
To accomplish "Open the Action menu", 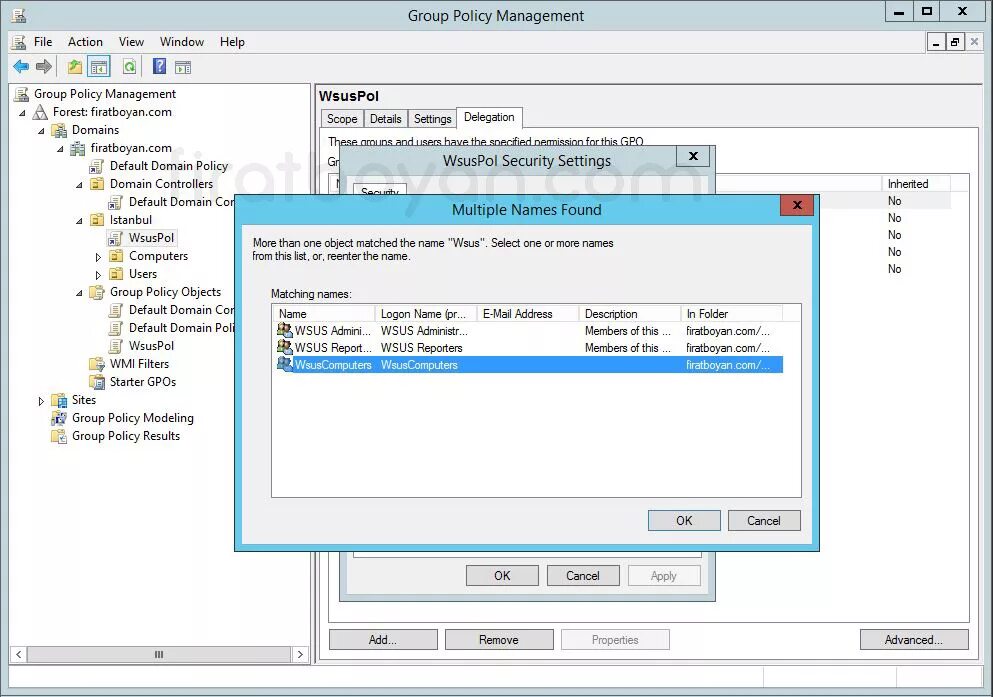I will (x=85, y=42).
